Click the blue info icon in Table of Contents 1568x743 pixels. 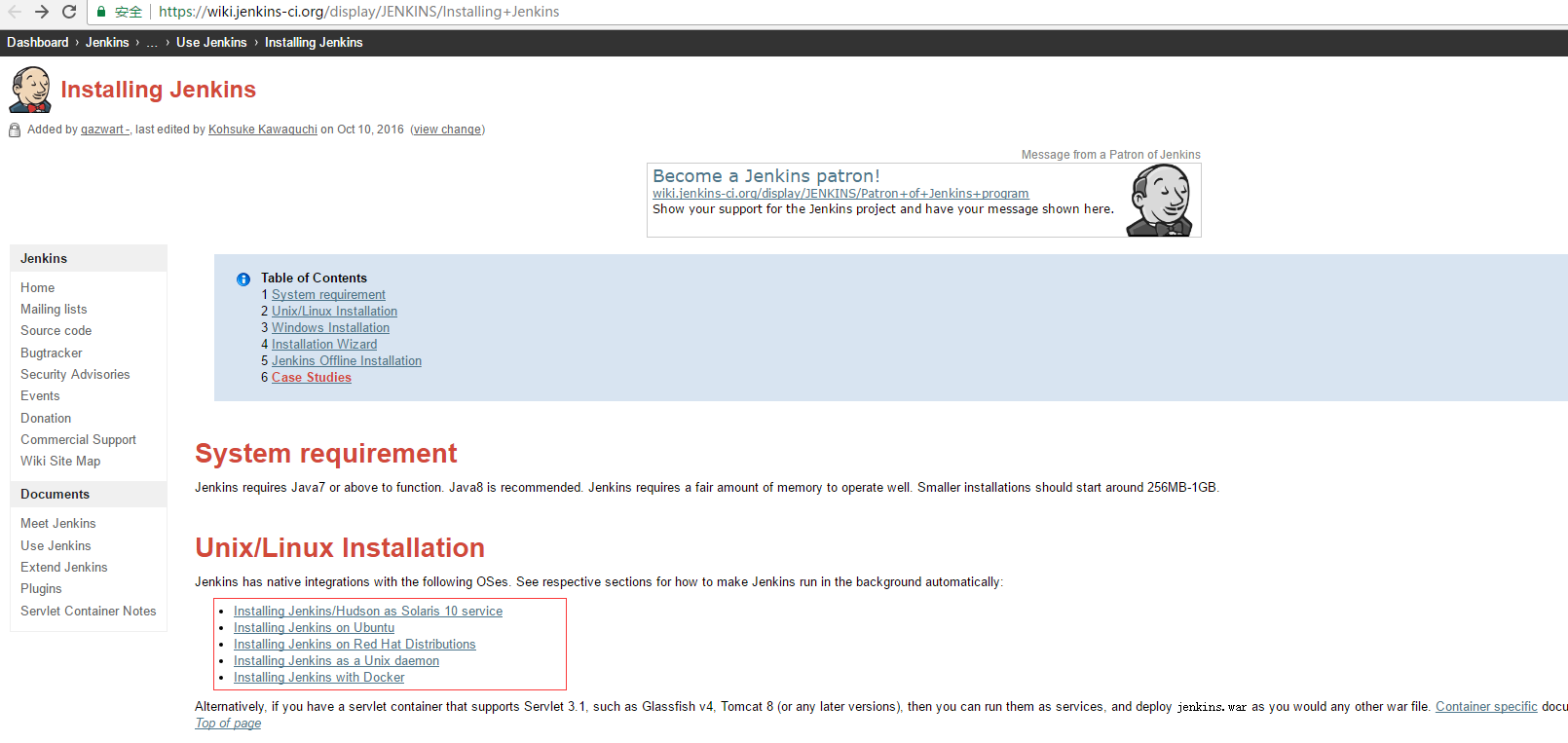click(x=243, y=279)
